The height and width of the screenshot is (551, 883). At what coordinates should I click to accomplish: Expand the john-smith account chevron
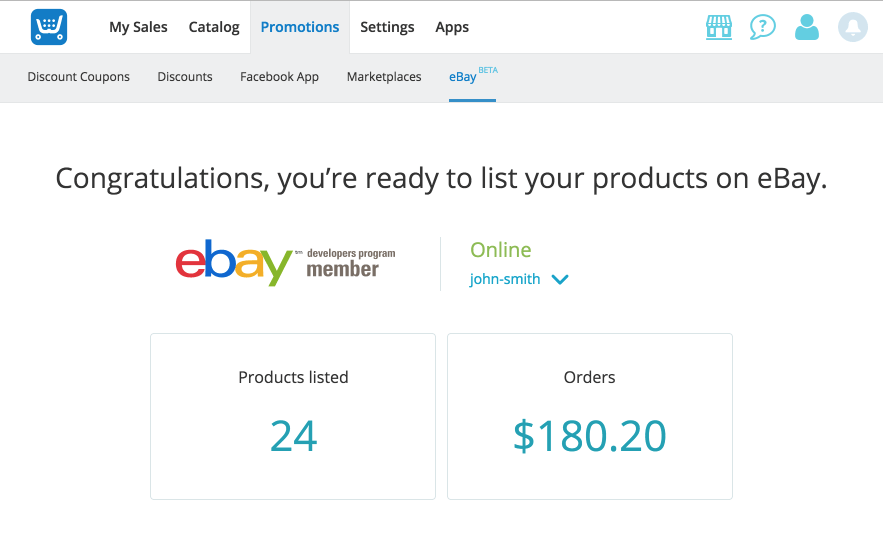pos(560,279)
